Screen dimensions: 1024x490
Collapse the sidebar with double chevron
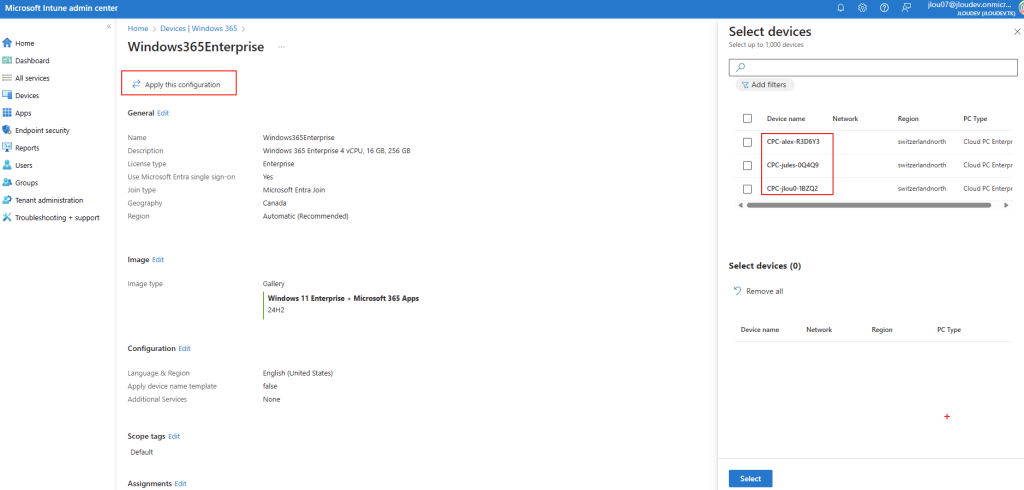[x=109, y=26]
